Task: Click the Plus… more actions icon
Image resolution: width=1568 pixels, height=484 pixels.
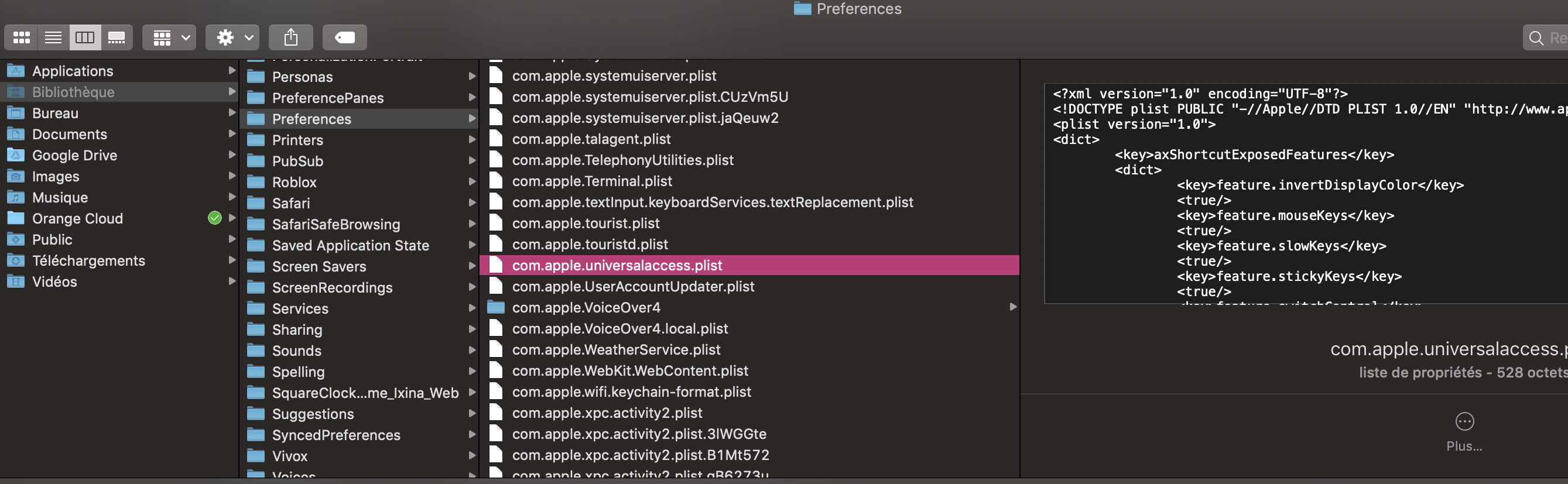Action: point(1464,421)
